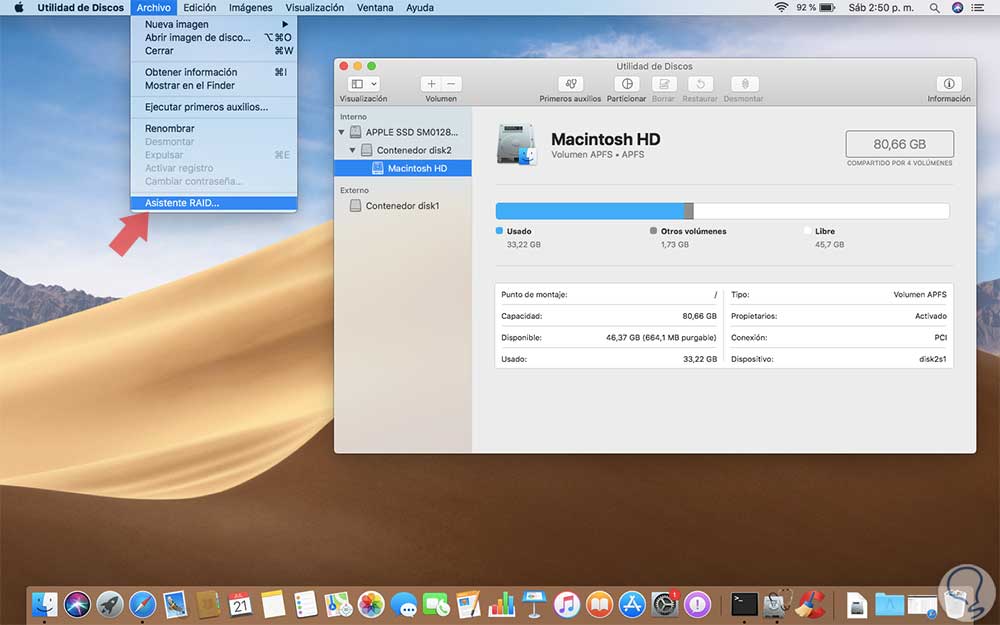This screenshot has width=1000, height=625.
Task: Select external Contenedor disk1 in sidebar
Action: click(404, 206)
